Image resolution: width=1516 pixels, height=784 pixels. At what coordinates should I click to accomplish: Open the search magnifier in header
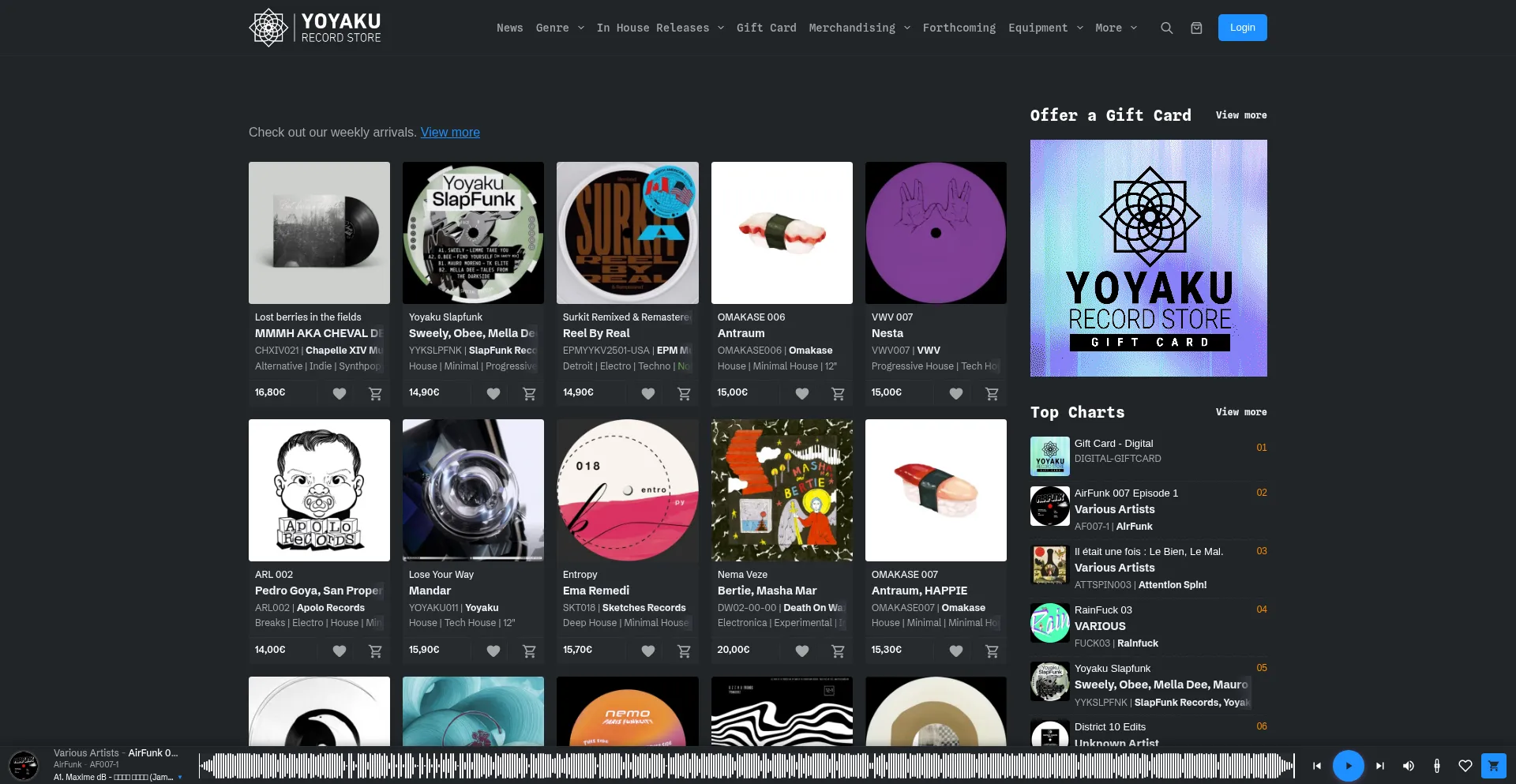[x=1166, y=28]
